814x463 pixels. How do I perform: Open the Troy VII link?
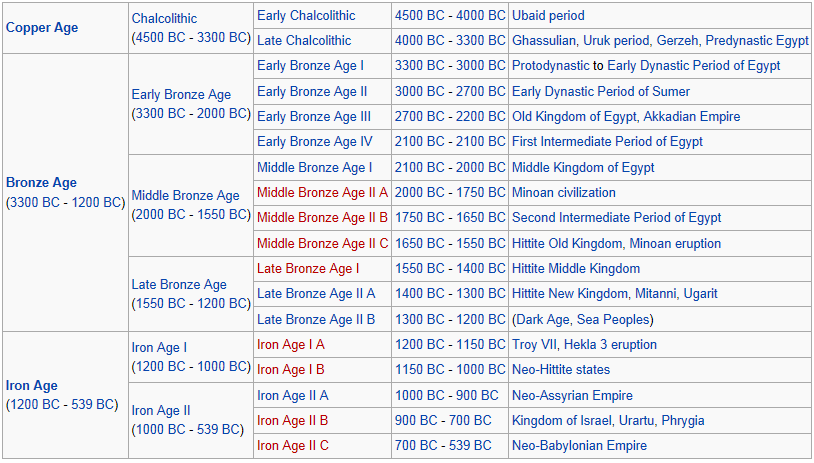click(x=534, y=344)
